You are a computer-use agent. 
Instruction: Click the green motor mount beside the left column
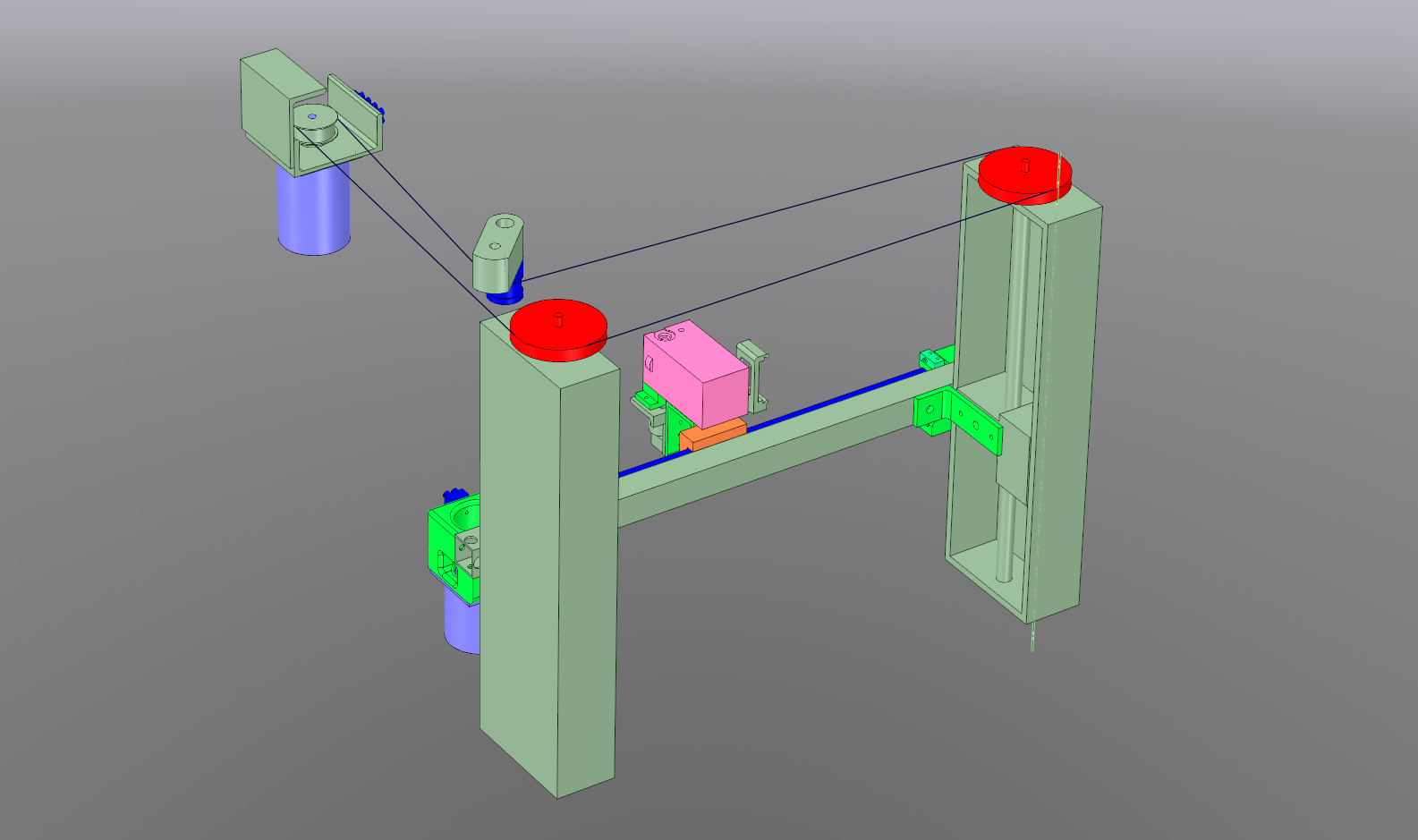click(x=453, y=548)
